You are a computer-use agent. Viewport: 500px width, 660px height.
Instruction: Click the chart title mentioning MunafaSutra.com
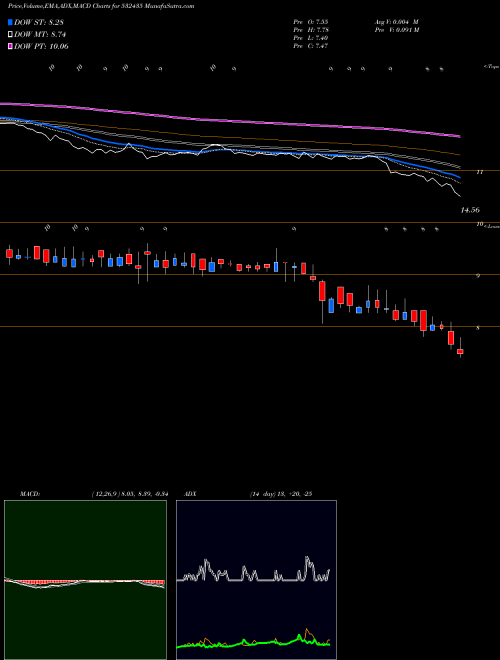pos(101,6)
